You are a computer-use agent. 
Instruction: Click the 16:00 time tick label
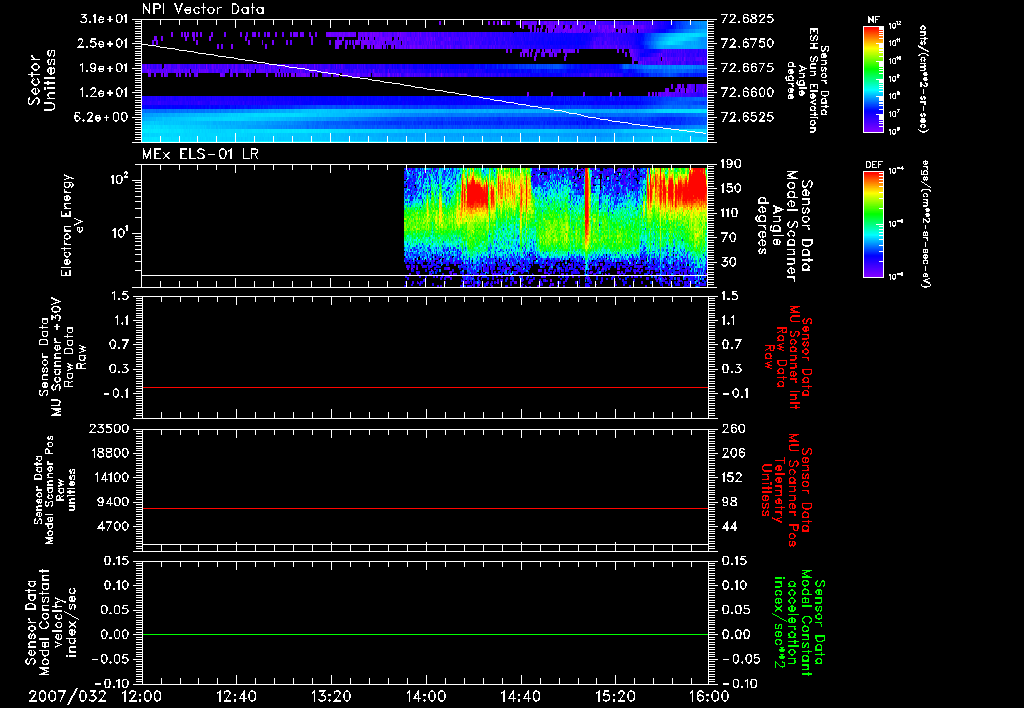(710, 696)
